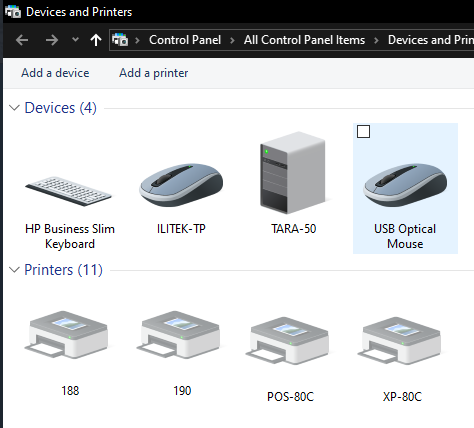The image size is (474, 428).
Task: Go to Control Panel breadcrumb
Action: pos(185,40)
